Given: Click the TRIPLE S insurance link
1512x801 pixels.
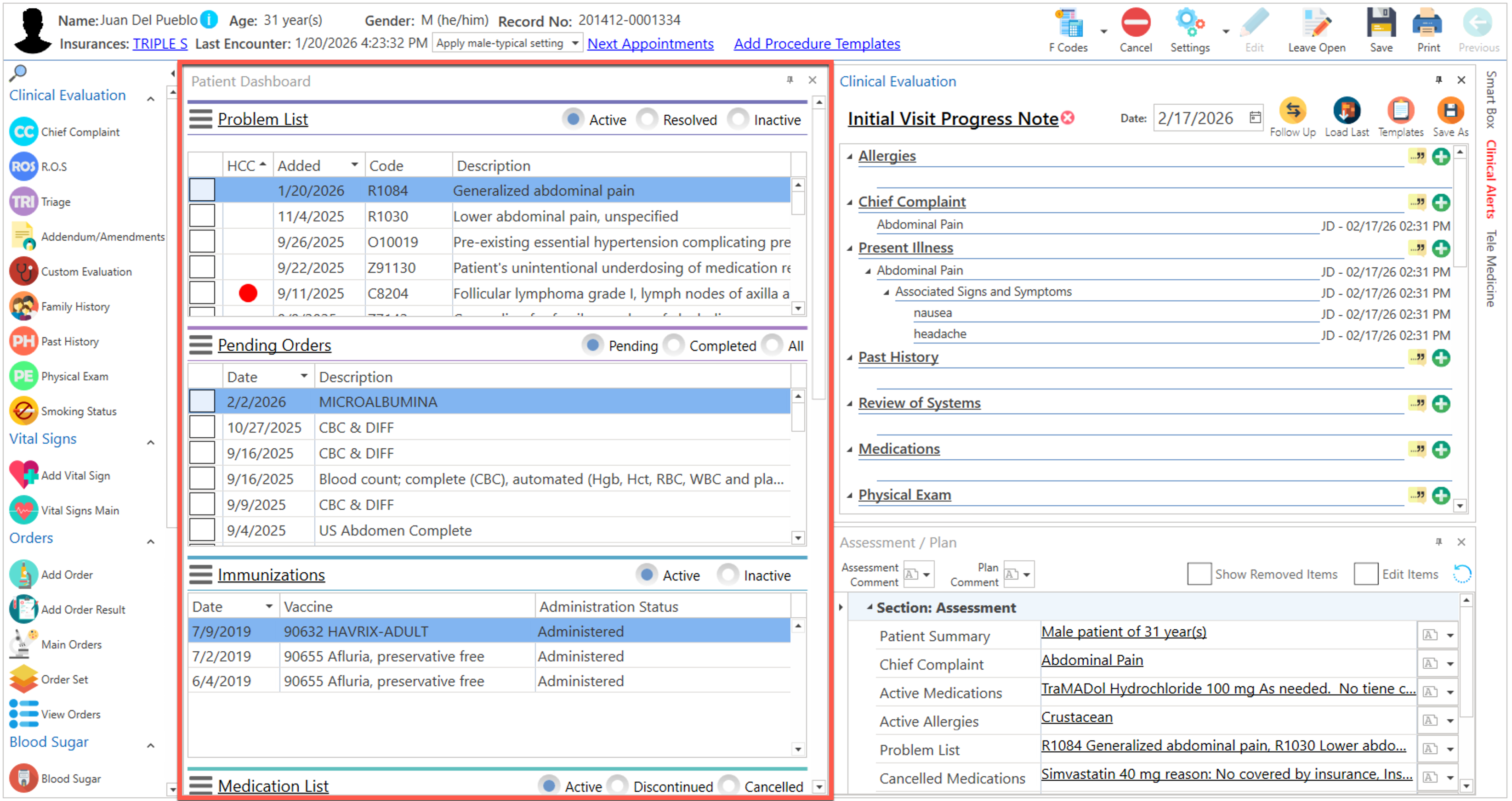Looking at the screenshot, I should pos(159,44).
